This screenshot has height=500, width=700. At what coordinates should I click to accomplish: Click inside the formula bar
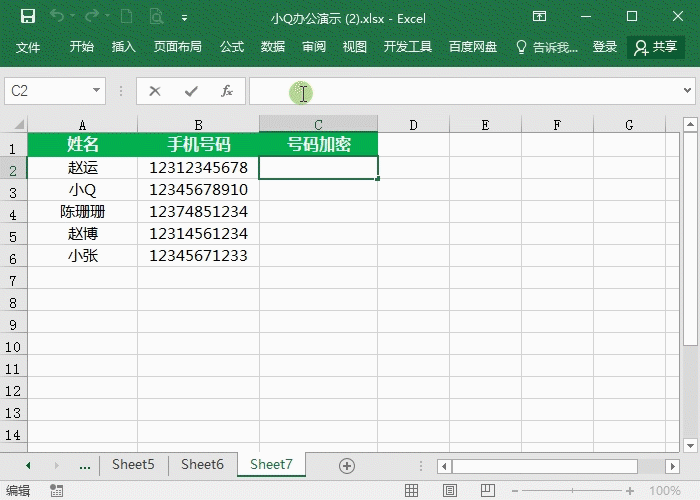point(464,91)
